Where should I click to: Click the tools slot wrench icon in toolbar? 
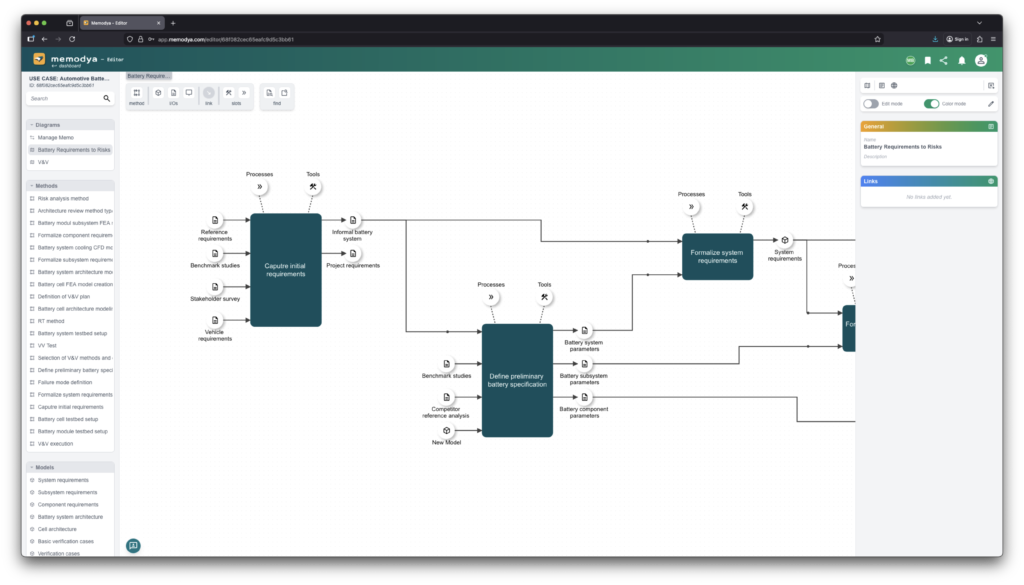tap(229, 93)
